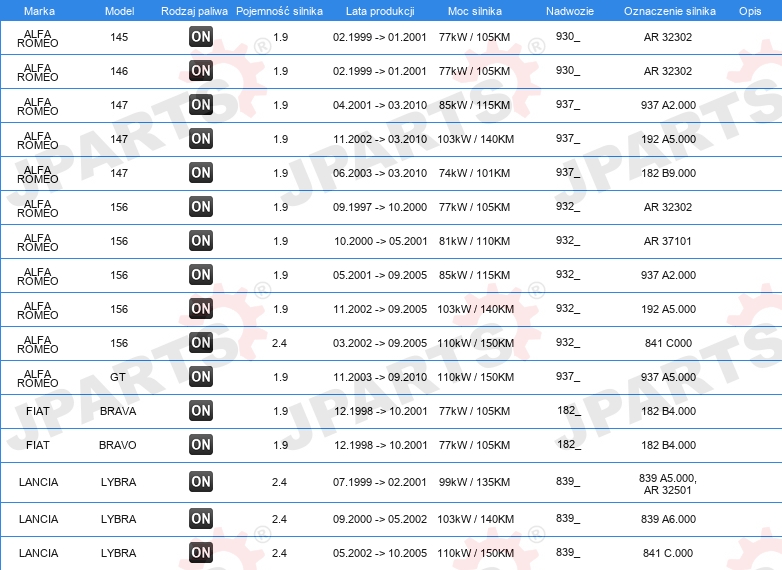Click engine code '839 A5.000, AR 32501'
The image size is (782, 570).
[668, 484]
